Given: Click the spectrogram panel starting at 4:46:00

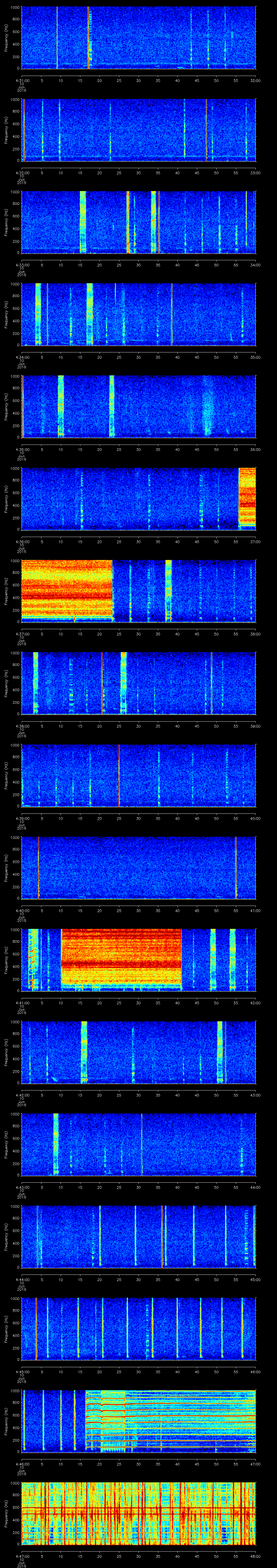Looking at the screenshot, I should 139,1421.
